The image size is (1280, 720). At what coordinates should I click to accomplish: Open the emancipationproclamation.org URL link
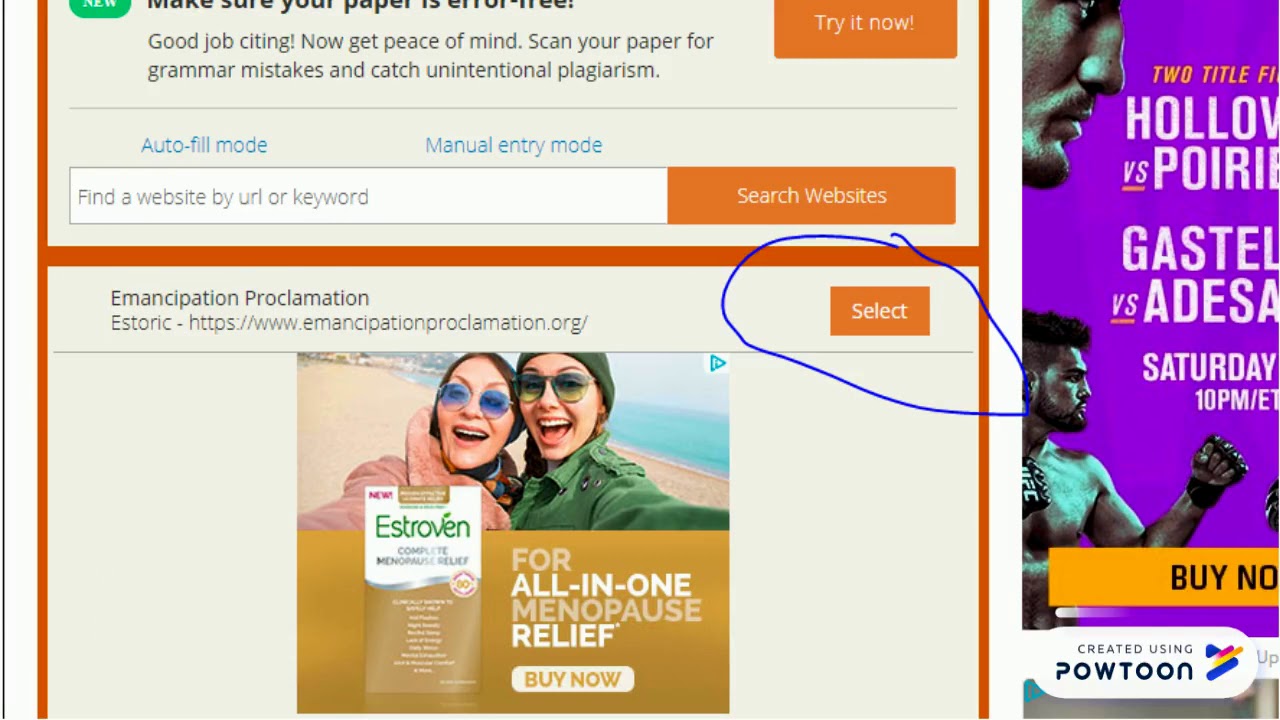tap(388, 323)
